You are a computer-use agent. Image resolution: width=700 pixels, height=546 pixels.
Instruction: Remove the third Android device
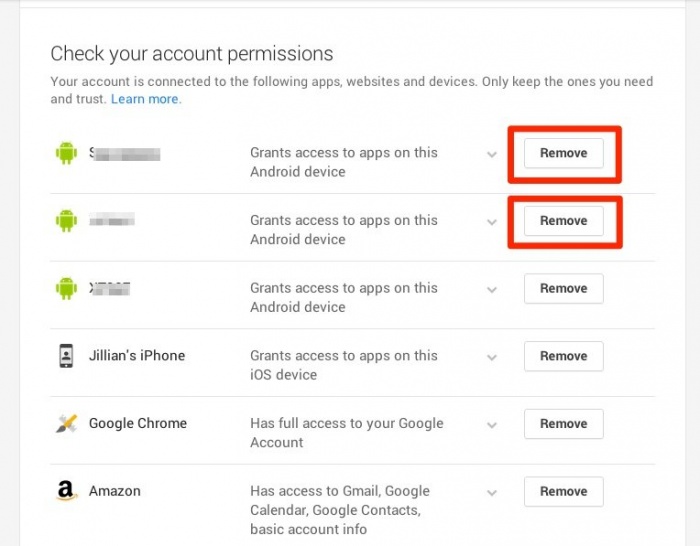(x=564, y=288)
